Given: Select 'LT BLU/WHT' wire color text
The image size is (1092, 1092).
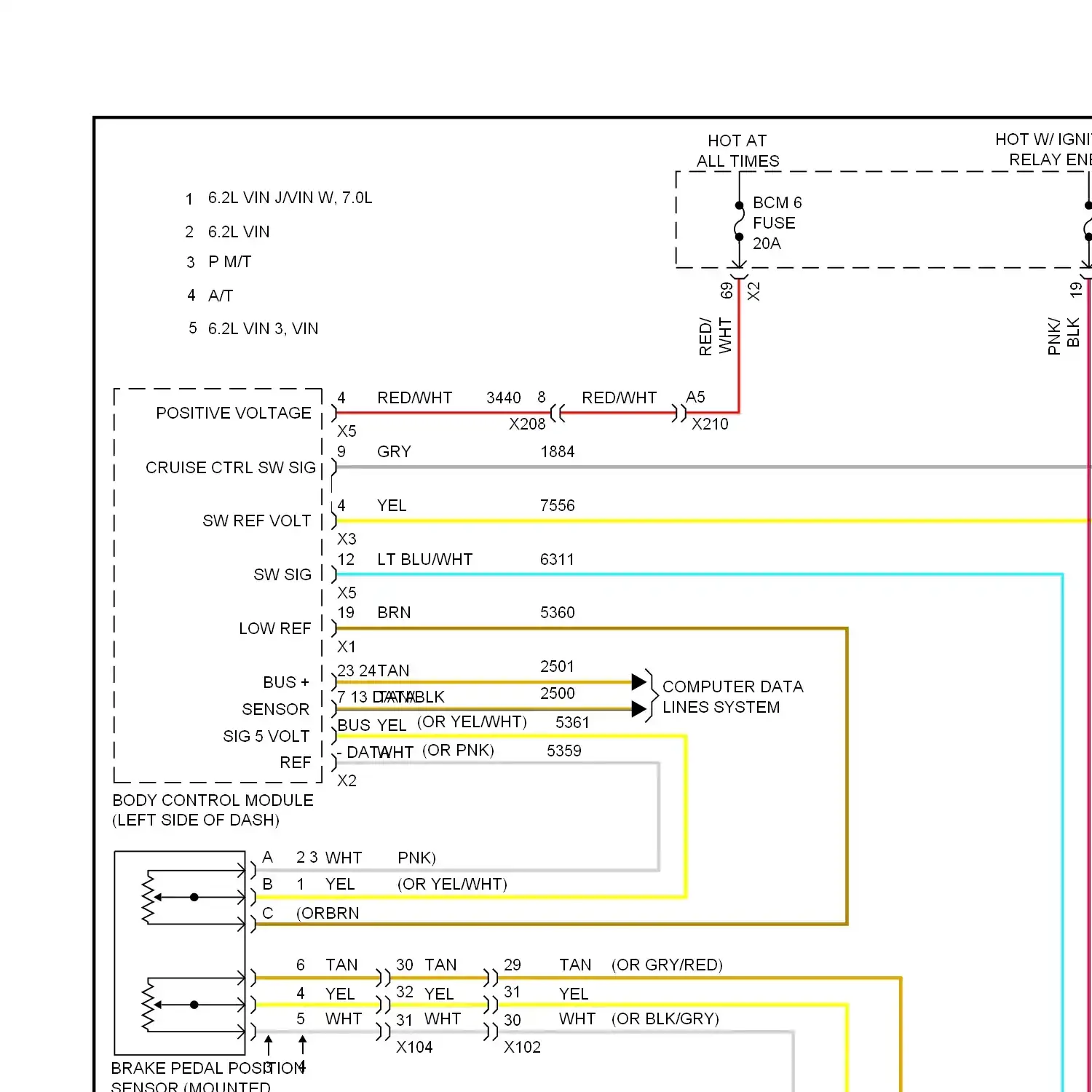Looking at the screenshot, I should click(425, 559).
